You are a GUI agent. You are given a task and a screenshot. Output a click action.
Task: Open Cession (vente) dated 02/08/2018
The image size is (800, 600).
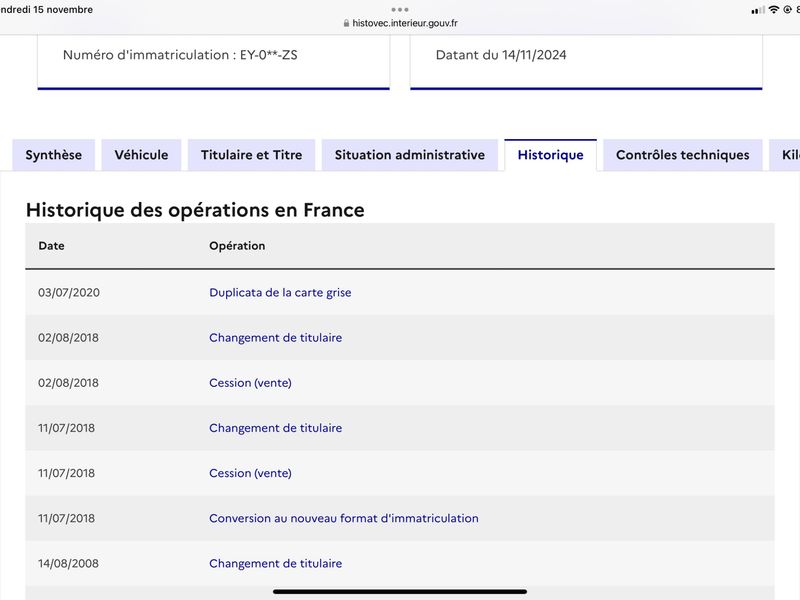(251, 383)
